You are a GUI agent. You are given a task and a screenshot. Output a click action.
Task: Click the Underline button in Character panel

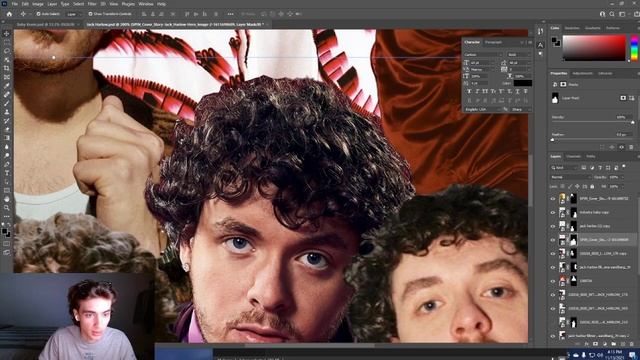point(518,91)
